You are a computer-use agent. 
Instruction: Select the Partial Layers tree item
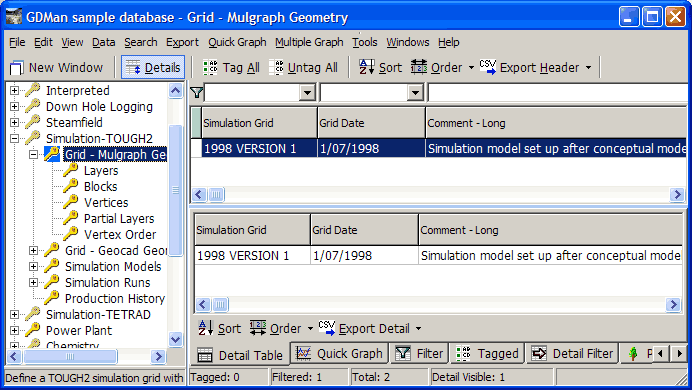(119, 218)
